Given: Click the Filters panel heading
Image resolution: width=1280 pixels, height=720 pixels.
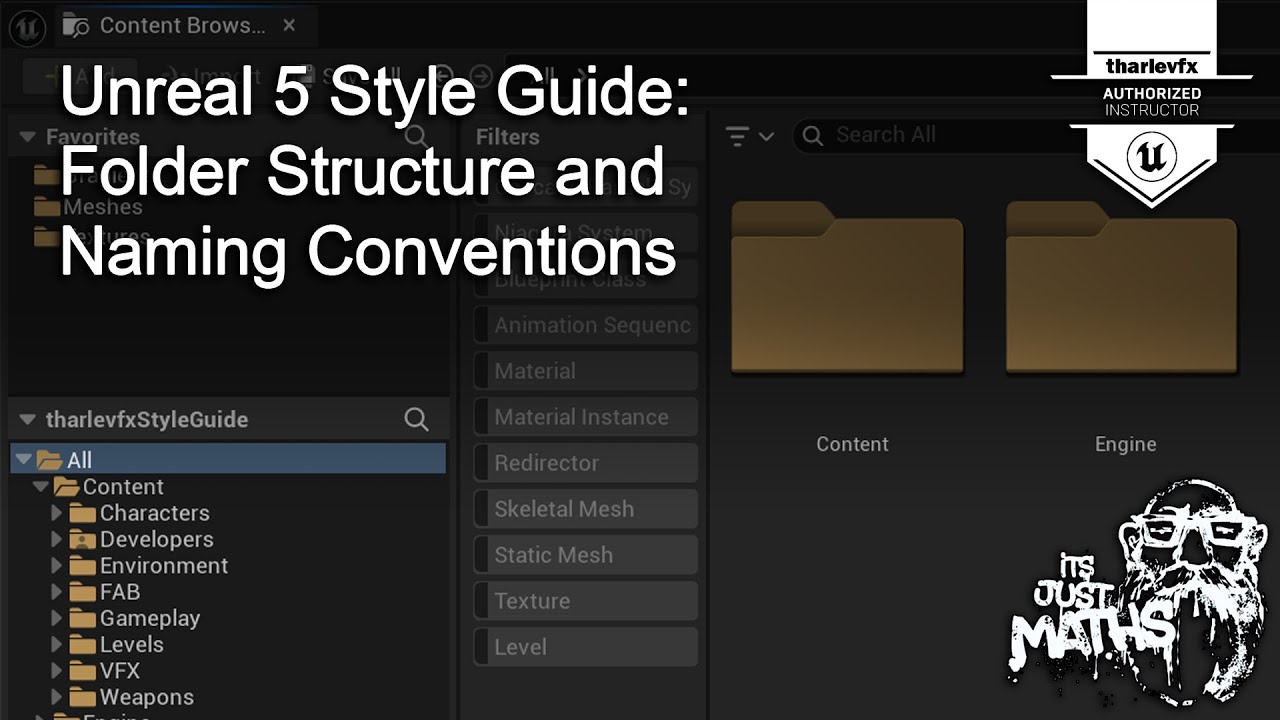Looking at the screenshot, I should [x=507, y=137].
